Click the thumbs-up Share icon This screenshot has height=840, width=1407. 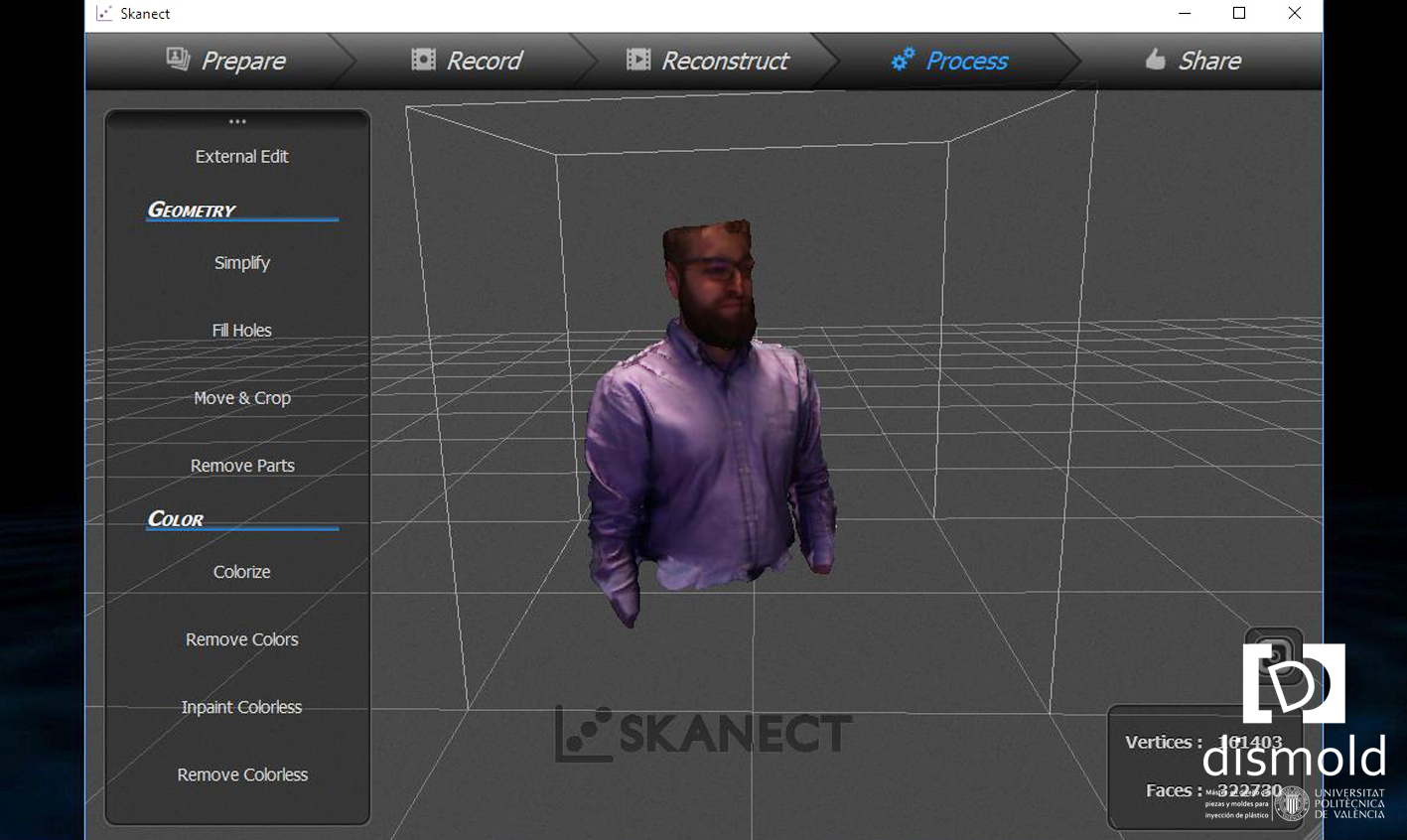tap(1155, 60)
